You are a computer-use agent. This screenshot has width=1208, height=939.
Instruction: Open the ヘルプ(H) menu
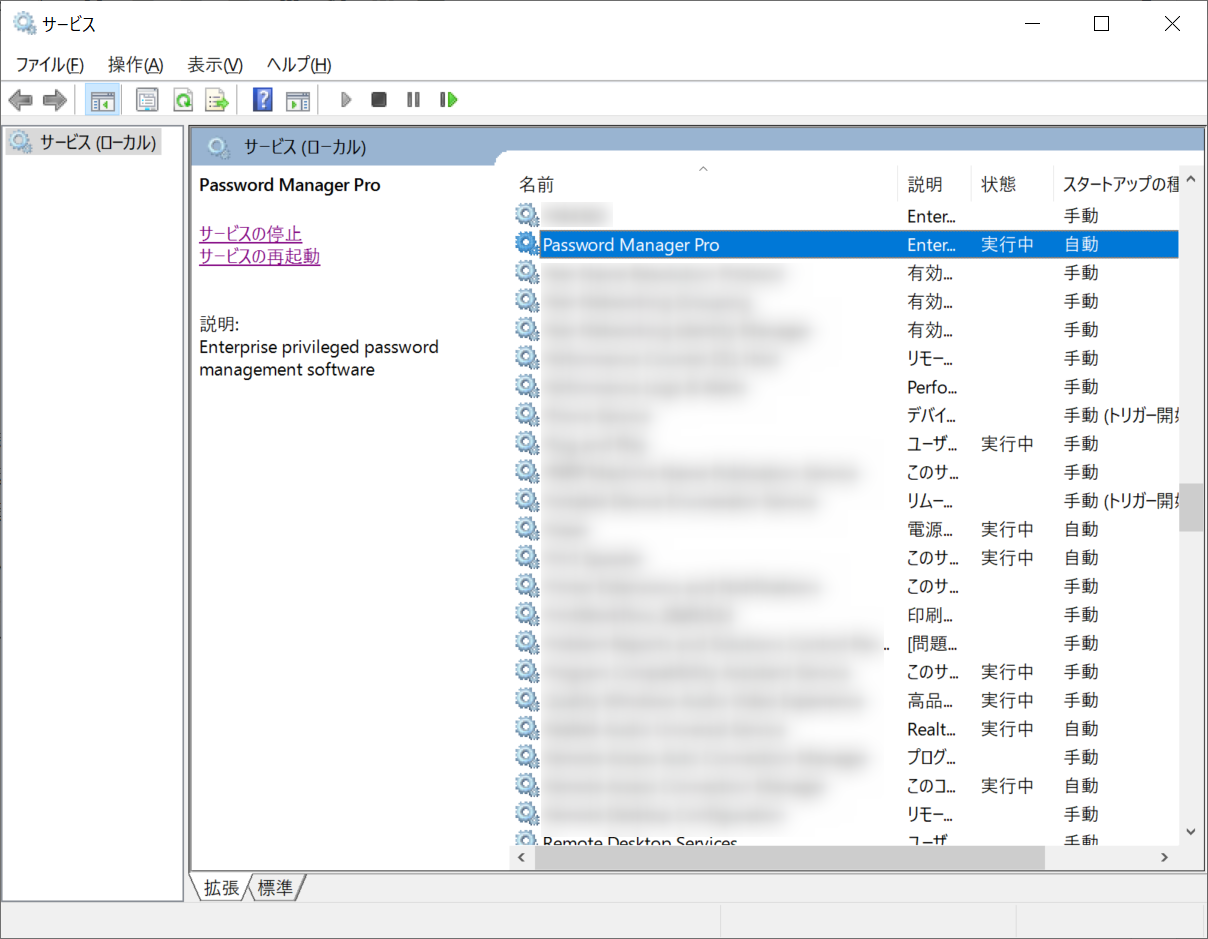299,65
